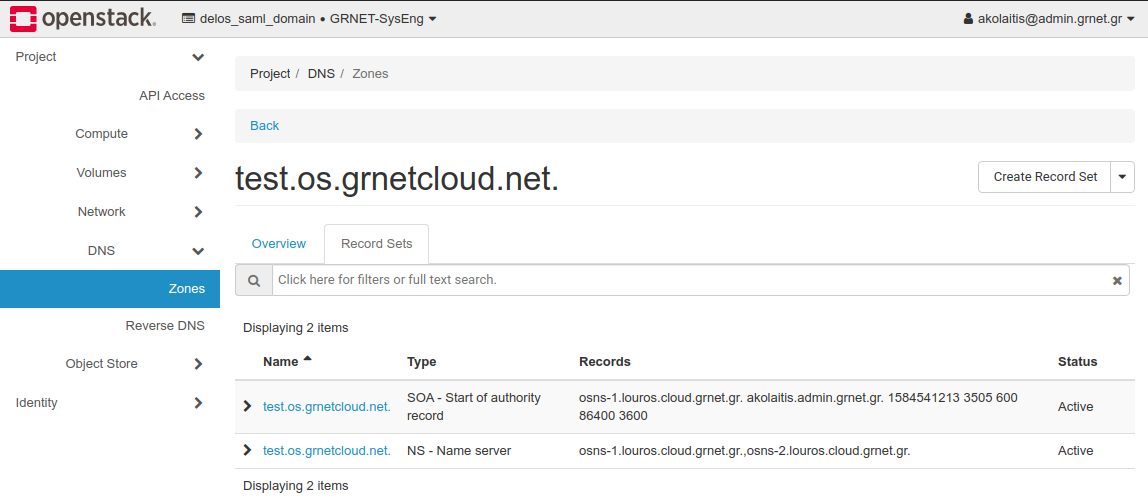Switch to the Overview tab

pyautogui.click(x=279, y=244)
